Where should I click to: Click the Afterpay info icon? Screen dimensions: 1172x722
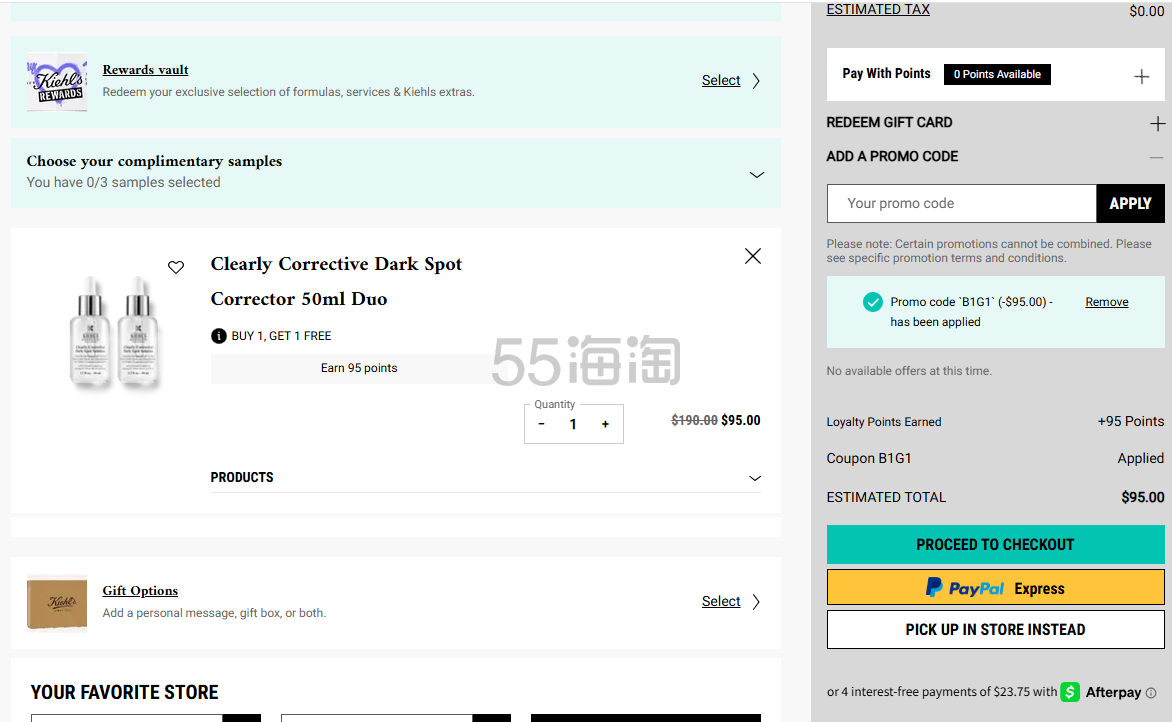[1151, 693]
